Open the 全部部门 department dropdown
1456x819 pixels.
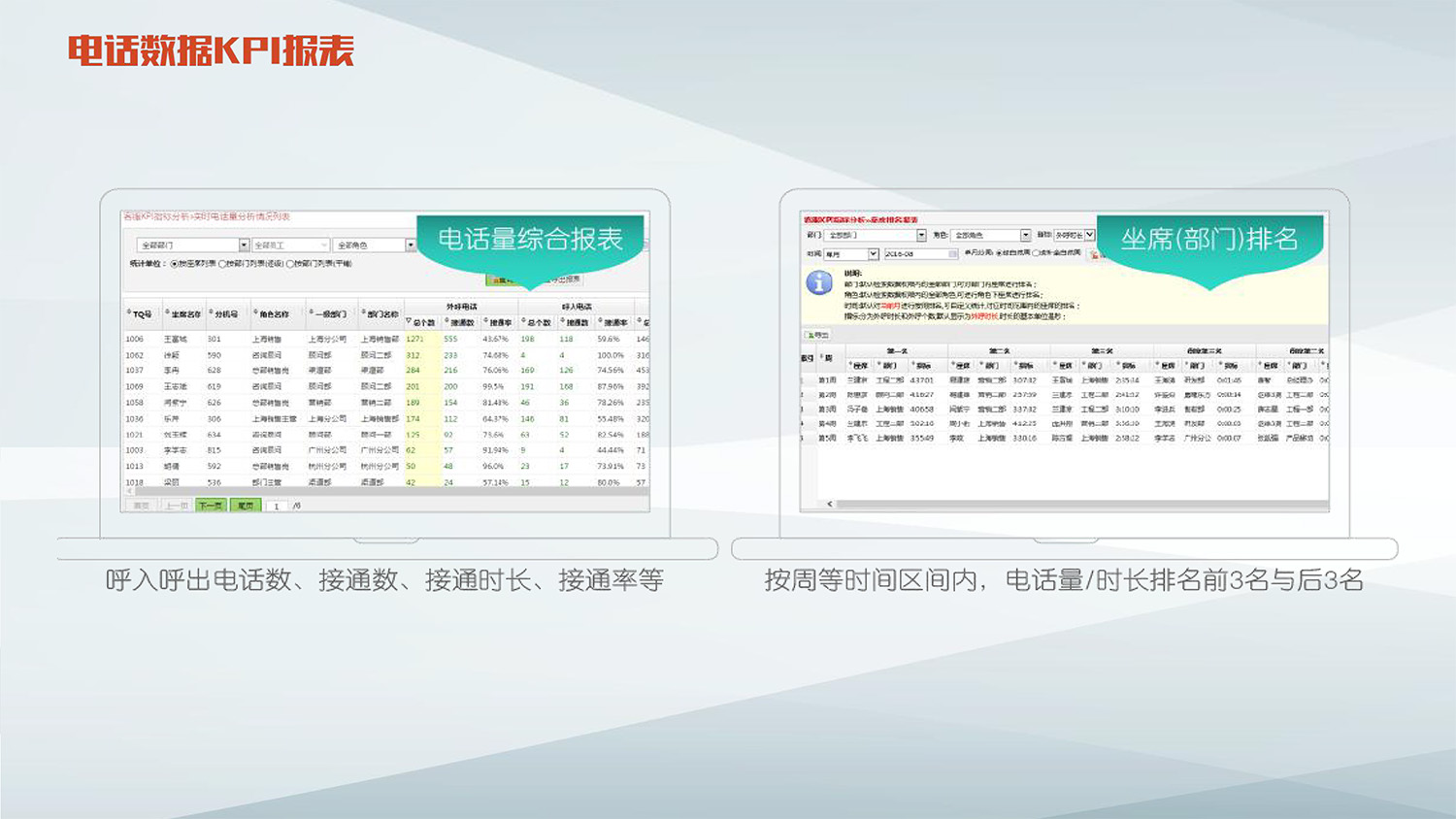(921, 236)
